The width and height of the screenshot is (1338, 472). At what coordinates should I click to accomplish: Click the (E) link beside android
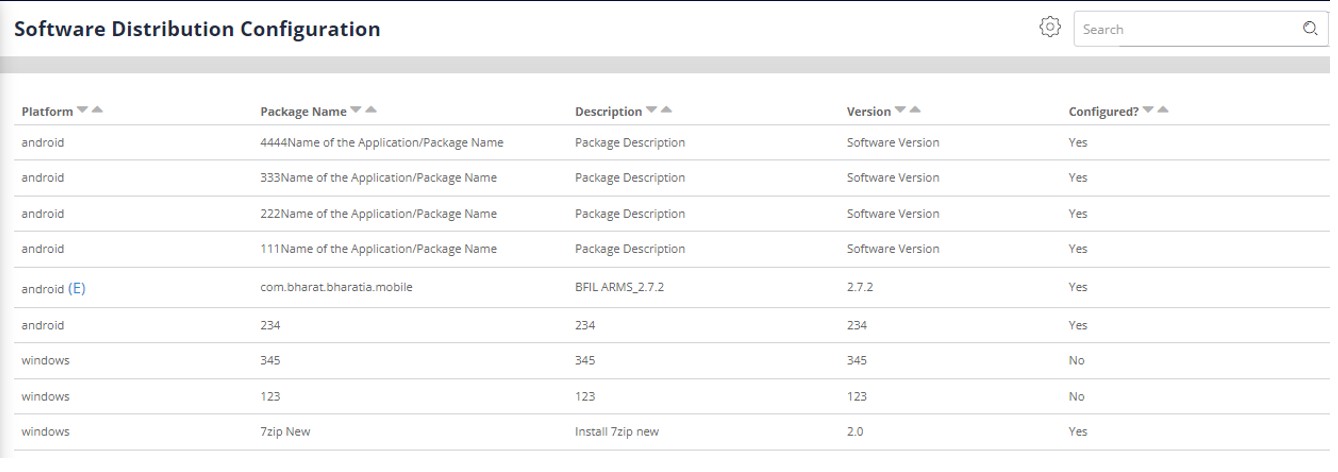(77, 288)
